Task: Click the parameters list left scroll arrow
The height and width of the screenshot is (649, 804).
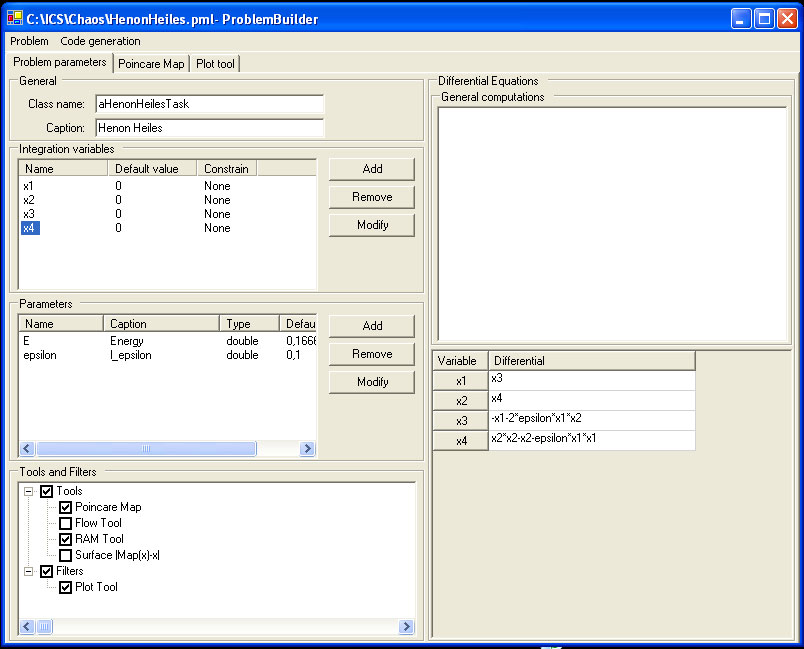Action: [27, 449]
